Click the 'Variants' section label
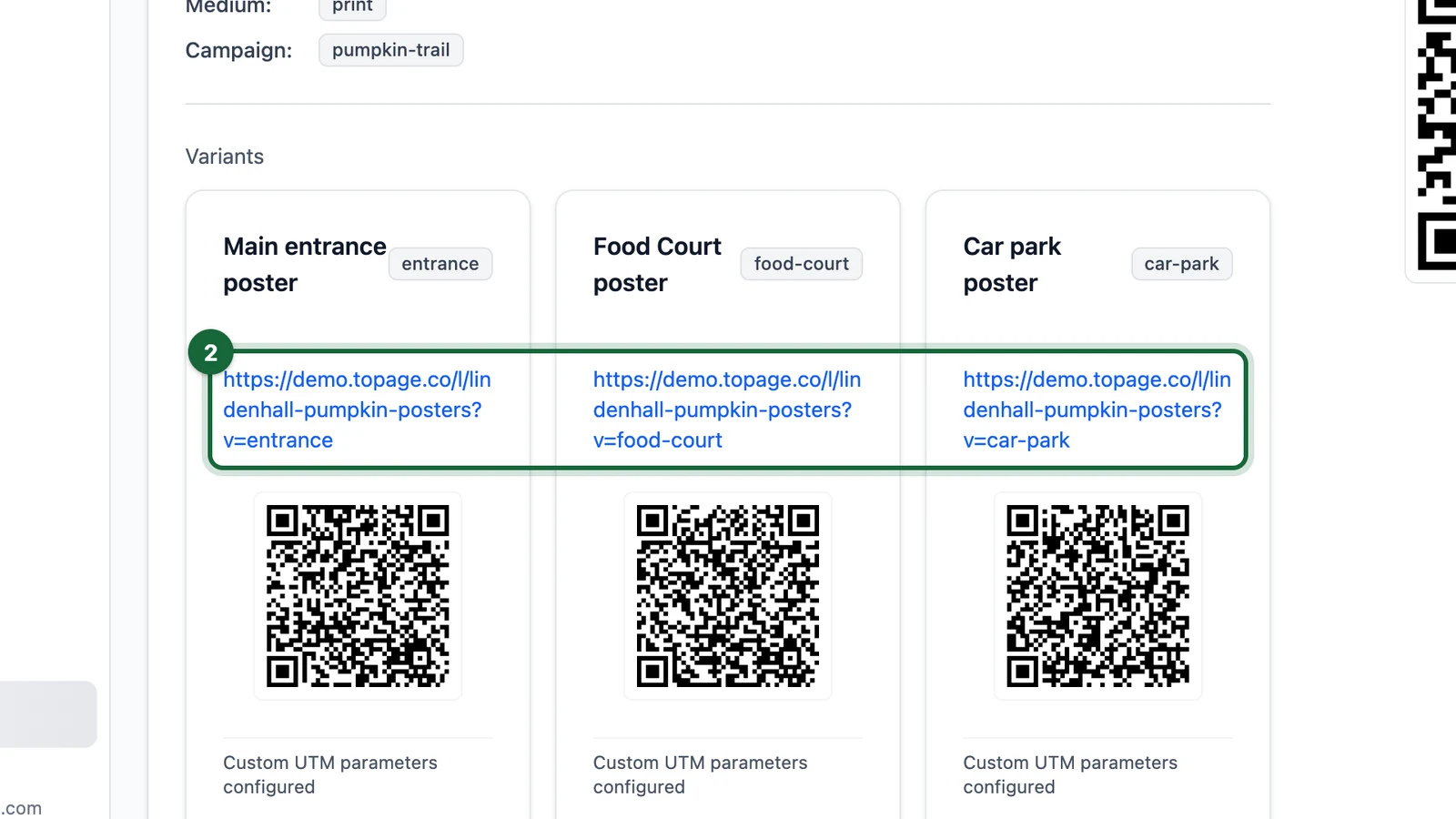This screenshot has height=819, width=1456. click(225, 157)
